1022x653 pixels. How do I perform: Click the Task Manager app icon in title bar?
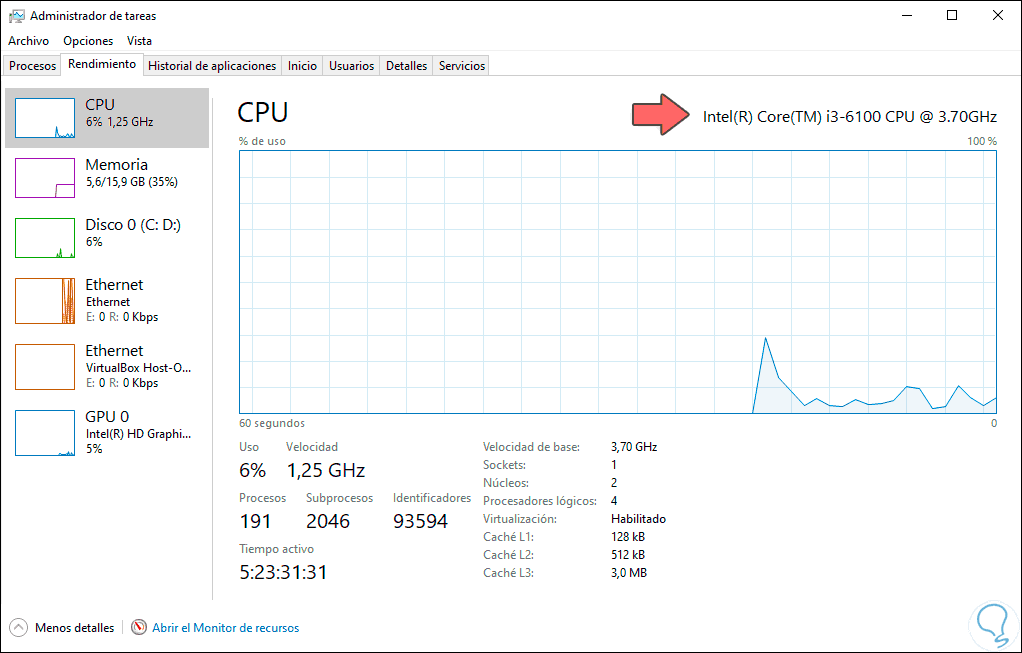point(17,16)
